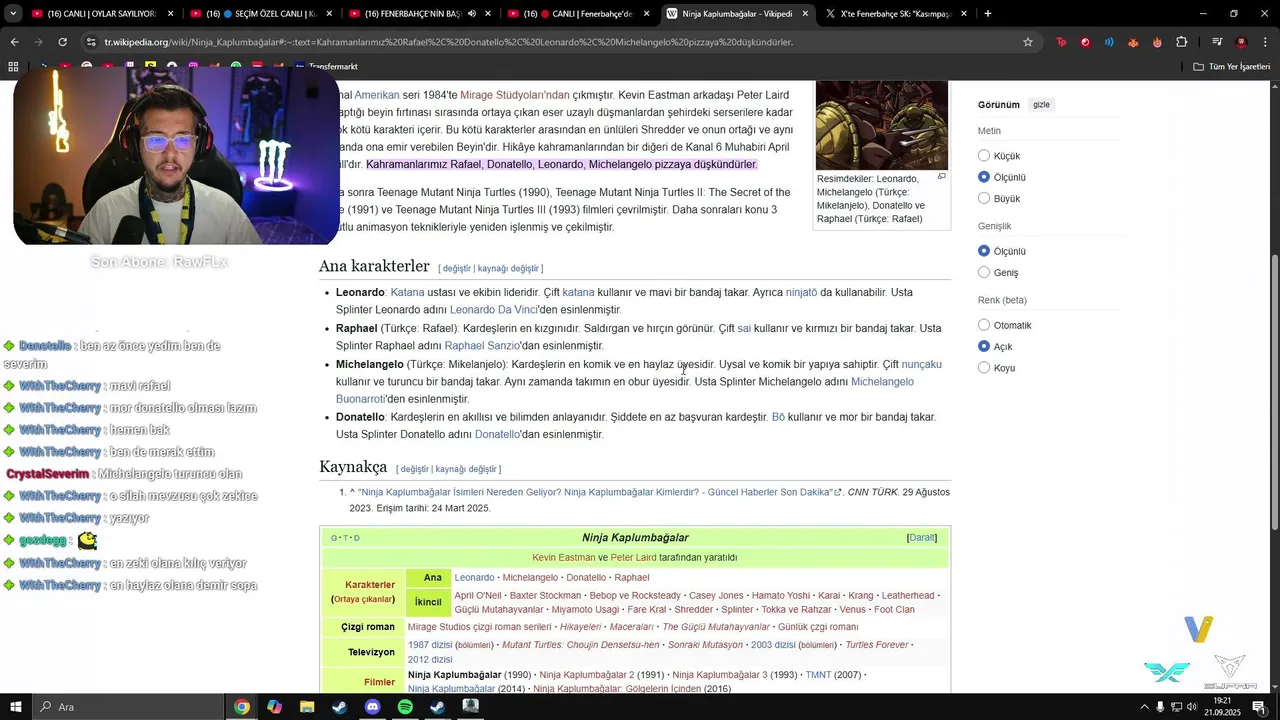Select the Küçük text size option
The height and width of the screenshot is (720, 1280).
point(984,156)
